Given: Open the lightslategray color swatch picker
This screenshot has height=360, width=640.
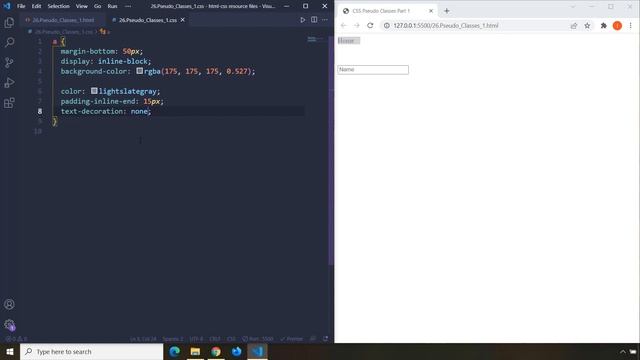Looking at the screenshot, I should (94, 91).
